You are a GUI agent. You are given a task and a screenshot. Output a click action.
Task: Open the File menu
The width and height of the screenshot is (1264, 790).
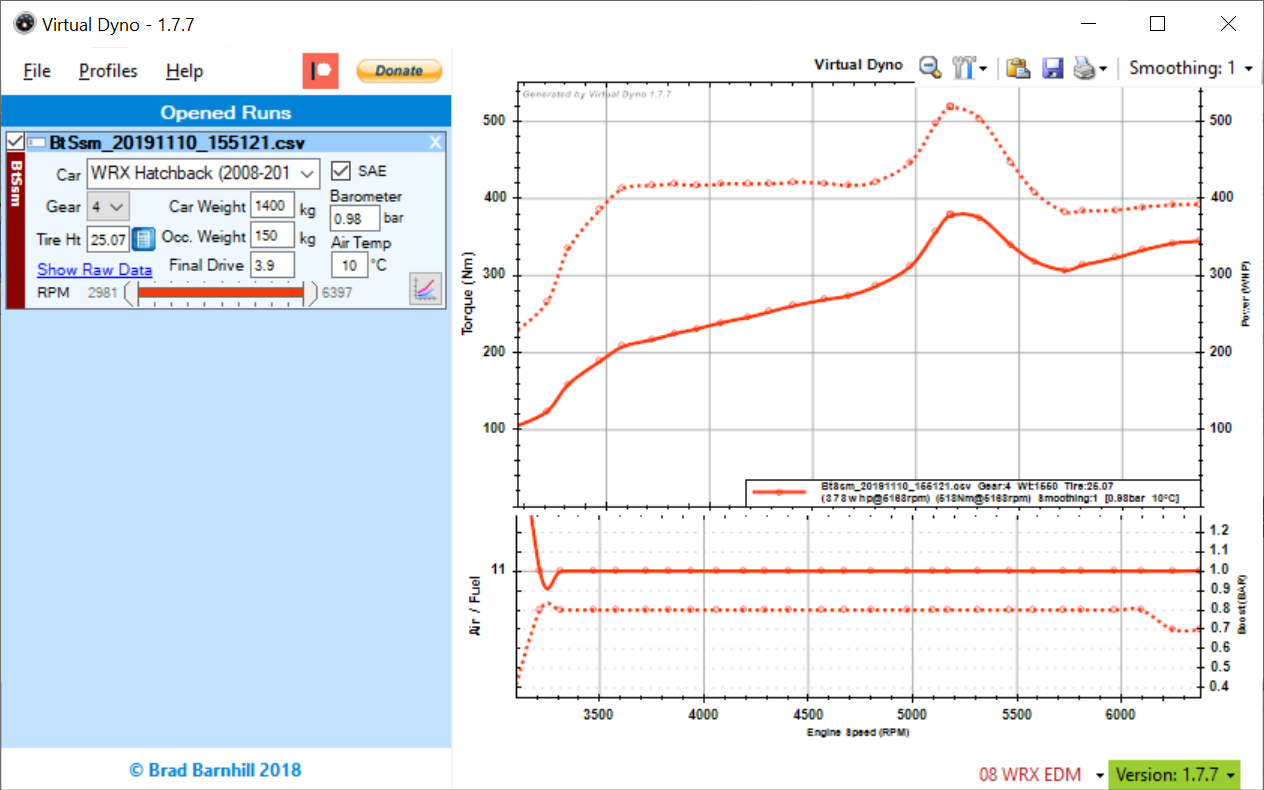(x=37, y=71)
